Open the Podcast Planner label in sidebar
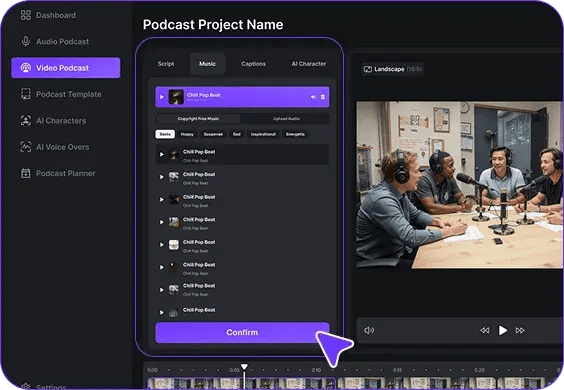Image resolution: width=564 pixels, height=390 pixels. 65,173
